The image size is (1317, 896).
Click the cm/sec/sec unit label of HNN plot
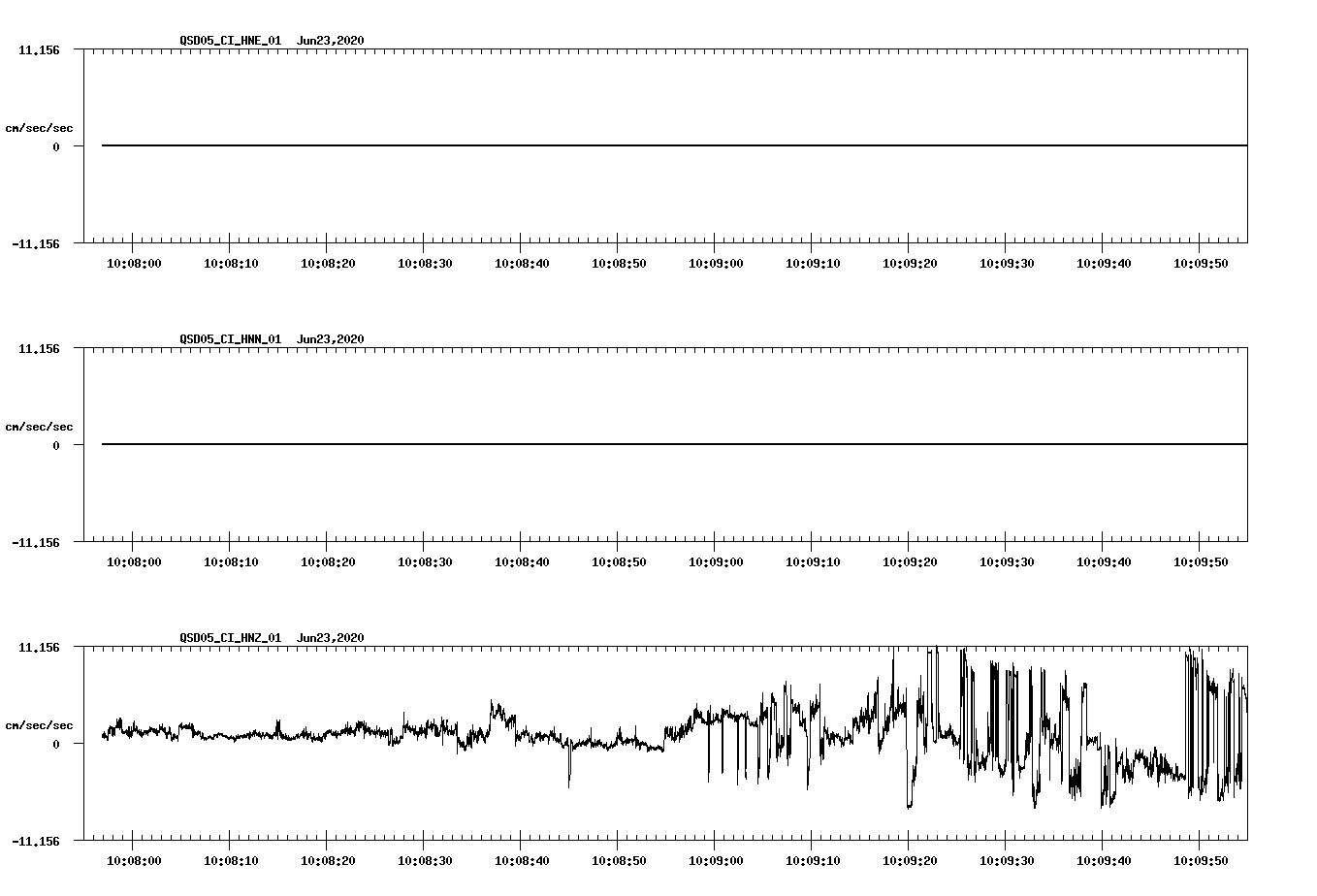pyautogui.click(x=39, y=427)
